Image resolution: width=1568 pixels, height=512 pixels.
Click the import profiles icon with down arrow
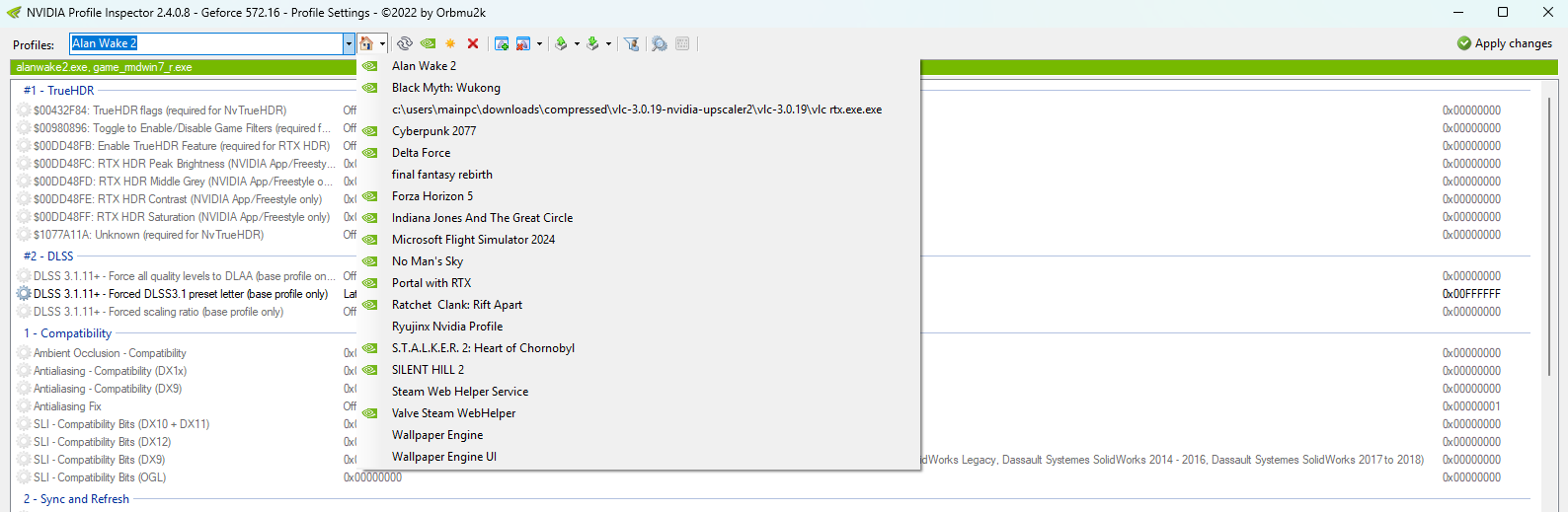coord(592,43)
